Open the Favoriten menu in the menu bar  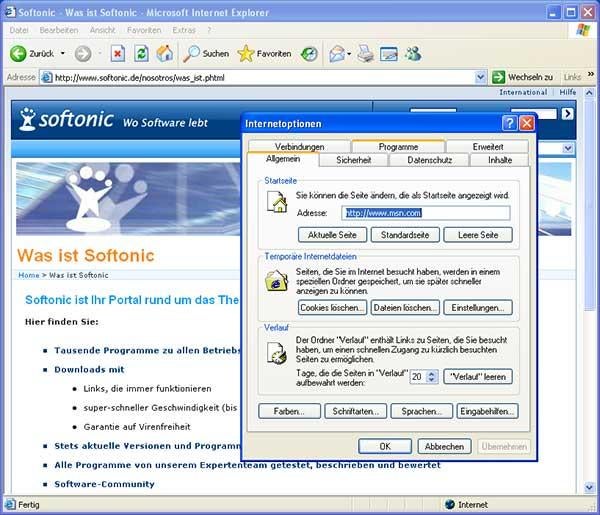[144, 30]
